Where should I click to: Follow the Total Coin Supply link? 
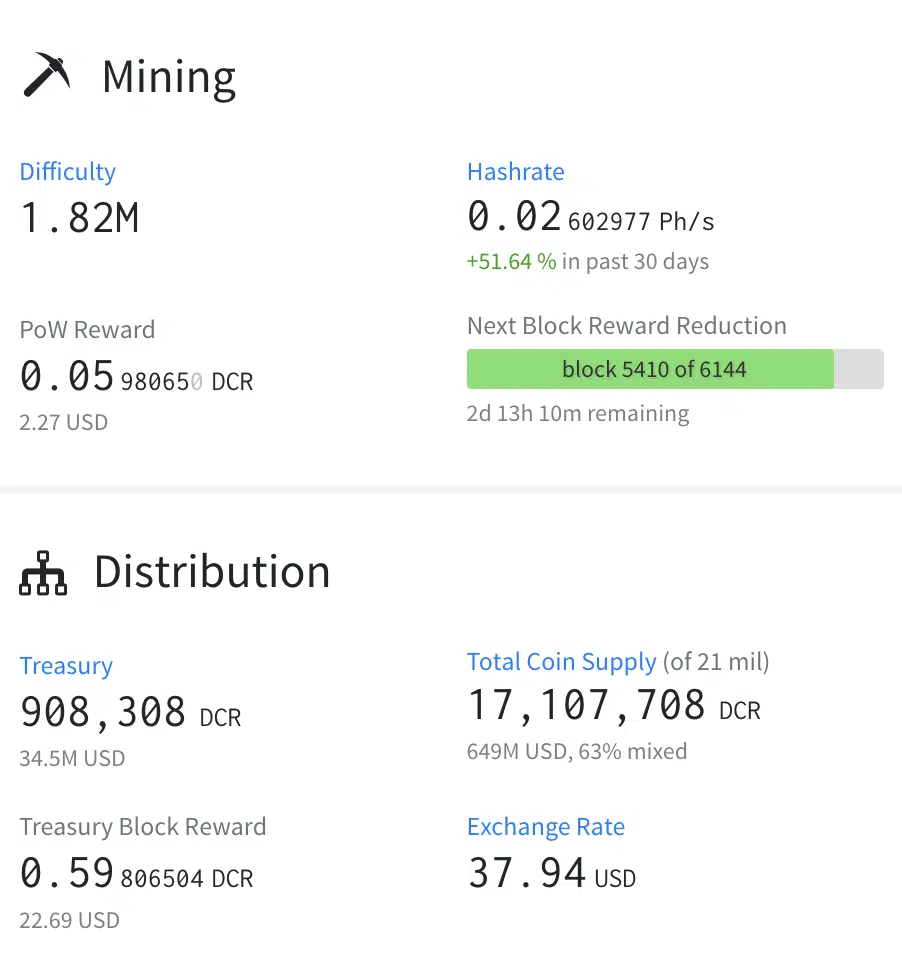(x=561, y=662)
